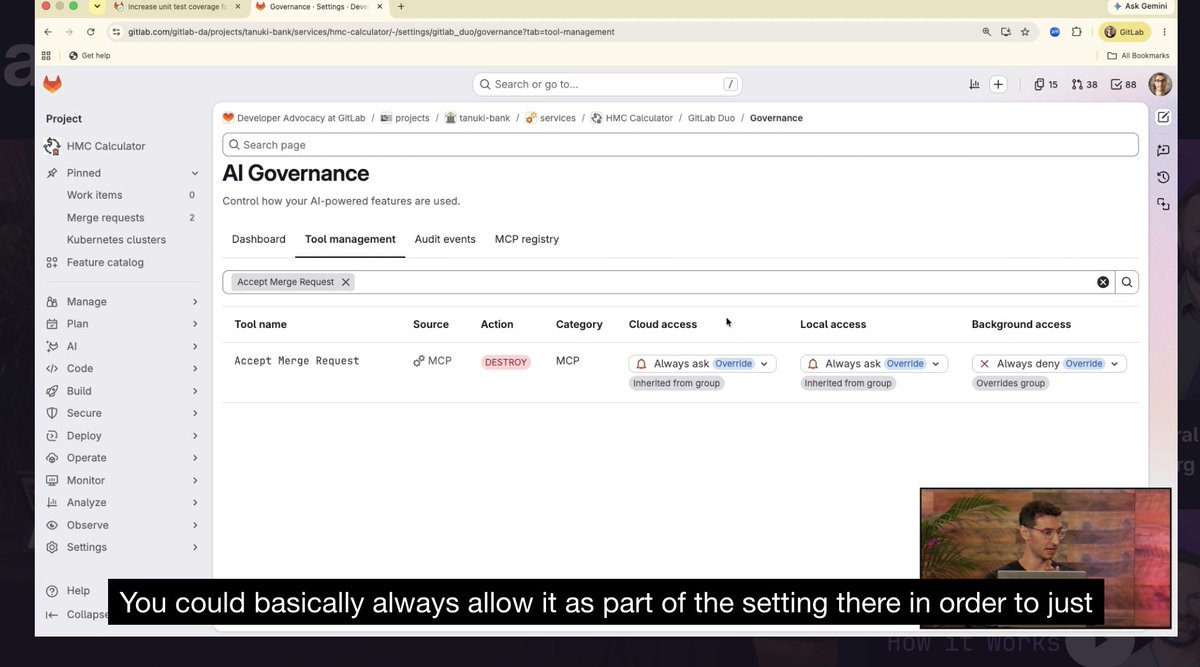This screenshot has width=1200, height=667.
Task: Open the analytics chart icon in top bar
Action: point(974,84)
